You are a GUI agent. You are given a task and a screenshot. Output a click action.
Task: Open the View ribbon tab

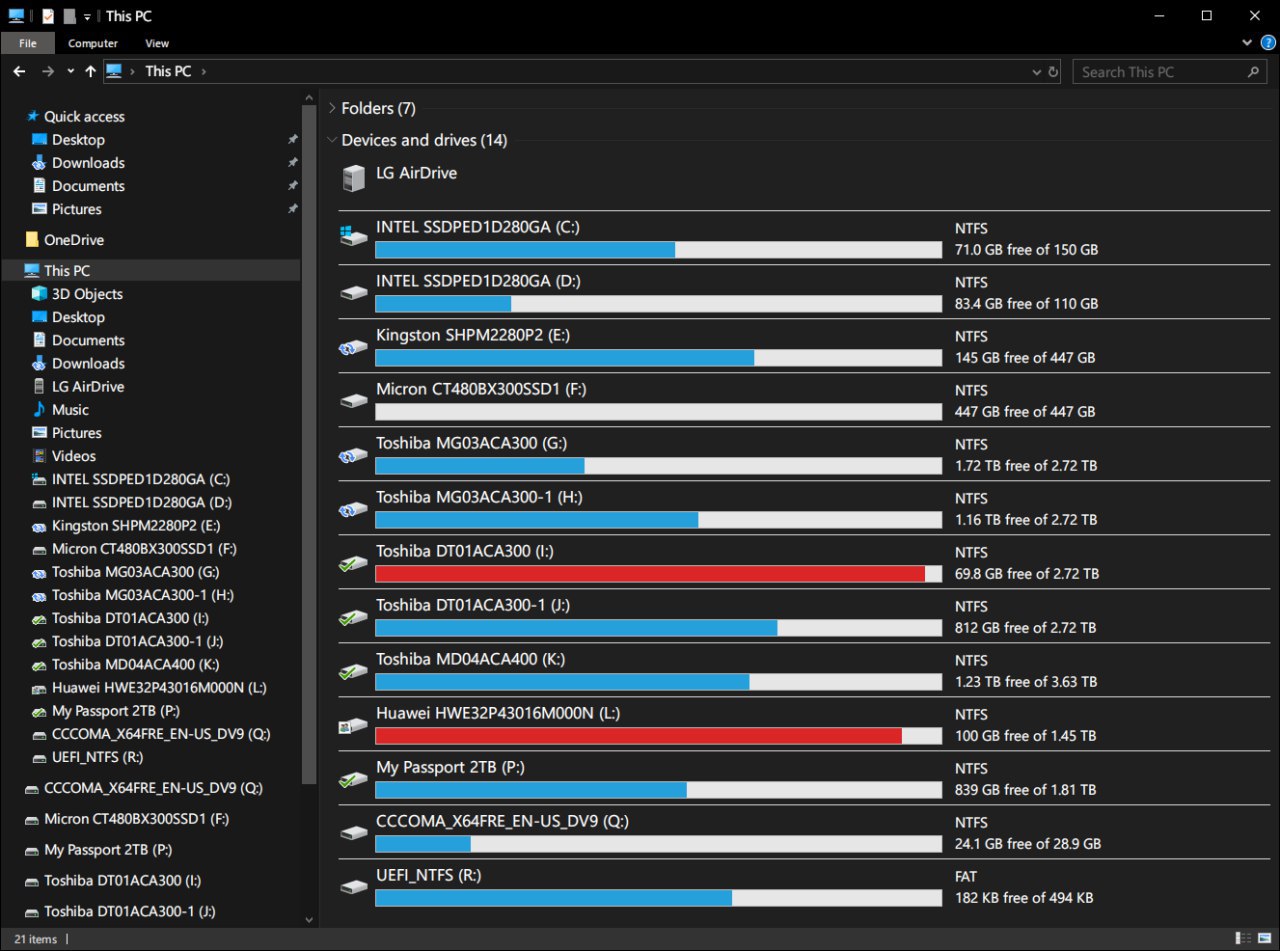tap(157, 43)
